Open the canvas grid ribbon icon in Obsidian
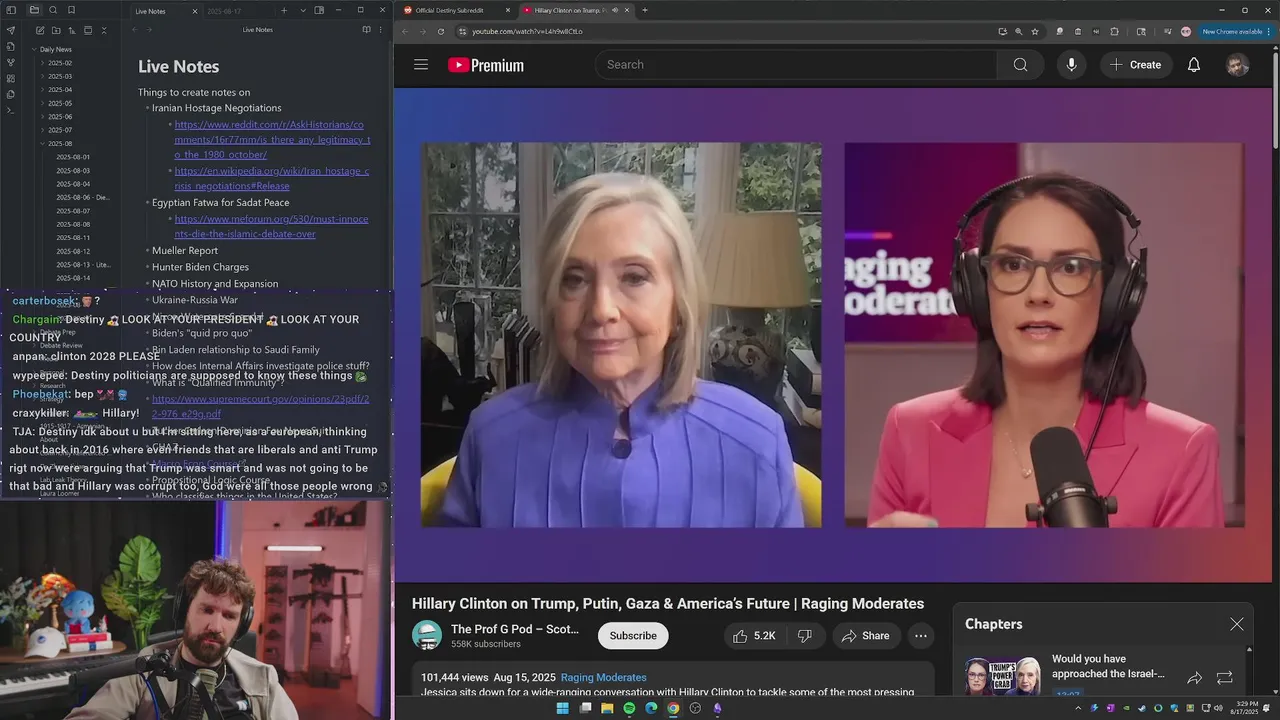 click(11, 78)
